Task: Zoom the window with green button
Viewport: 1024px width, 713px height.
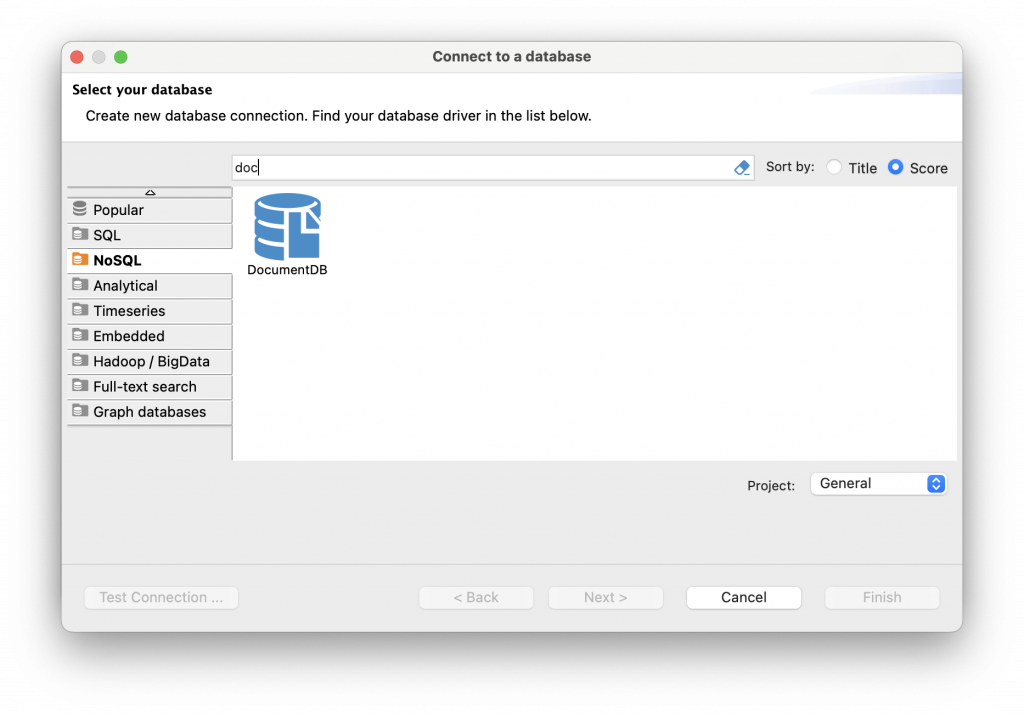Action: click(121, 57)
